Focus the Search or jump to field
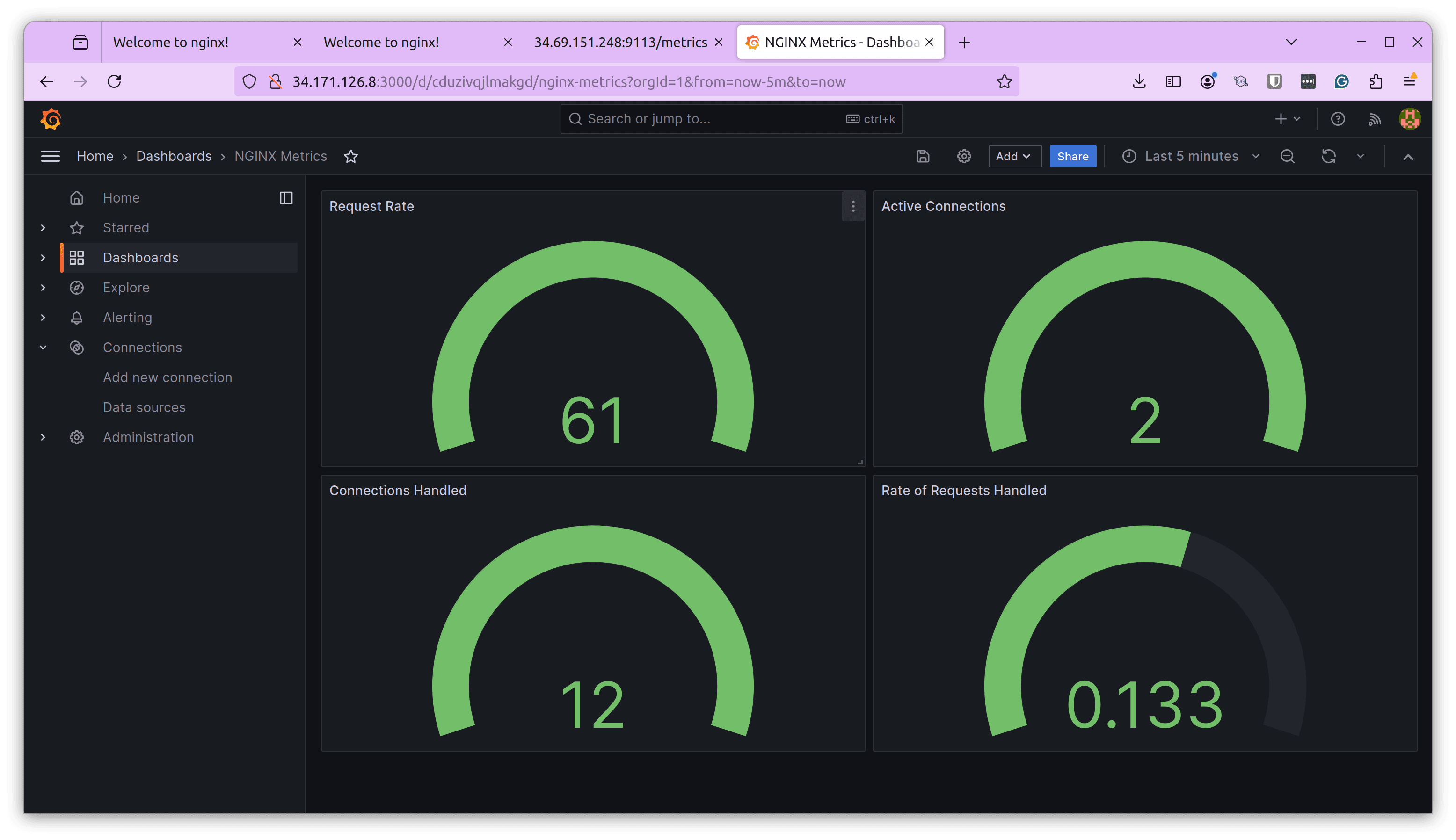Image resolution: width=1456 pixels, height=840 pixels. point(731,119)
